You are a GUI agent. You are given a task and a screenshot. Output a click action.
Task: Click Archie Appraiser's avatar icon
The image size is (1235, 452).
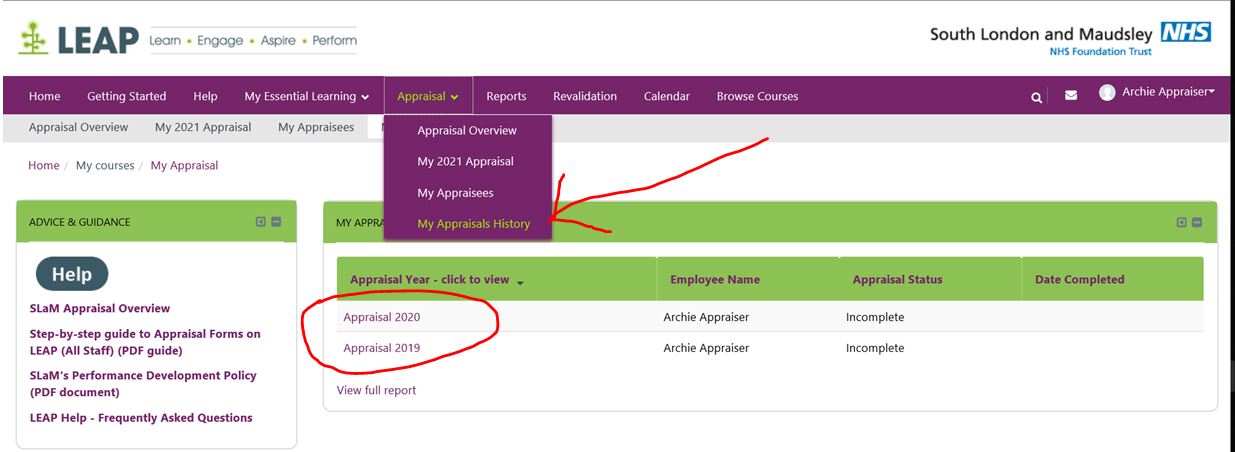[1107, 92]
